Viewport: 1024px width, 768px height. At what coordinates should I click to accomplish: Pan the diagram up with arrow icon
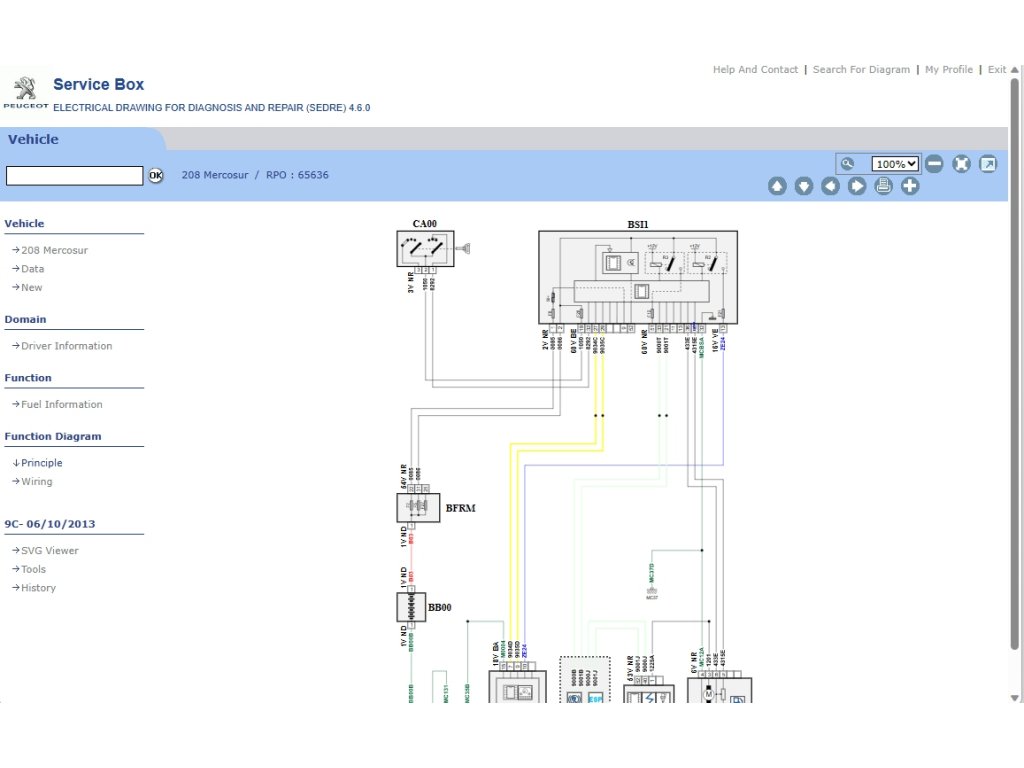pyautogui.click(x=777, y=186)
